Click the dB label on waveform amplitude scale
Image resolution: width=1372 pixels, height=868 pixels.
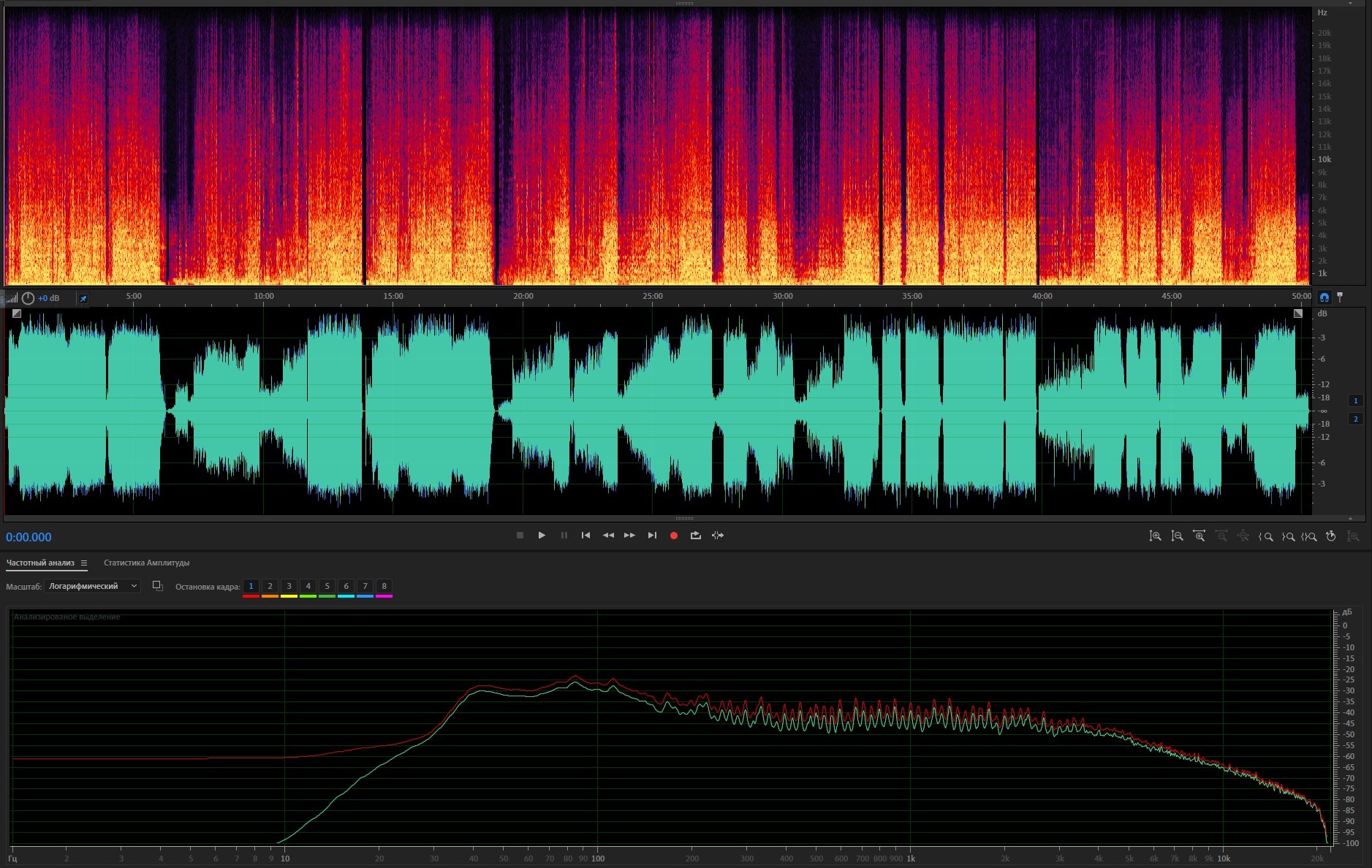click(1322, 313)
